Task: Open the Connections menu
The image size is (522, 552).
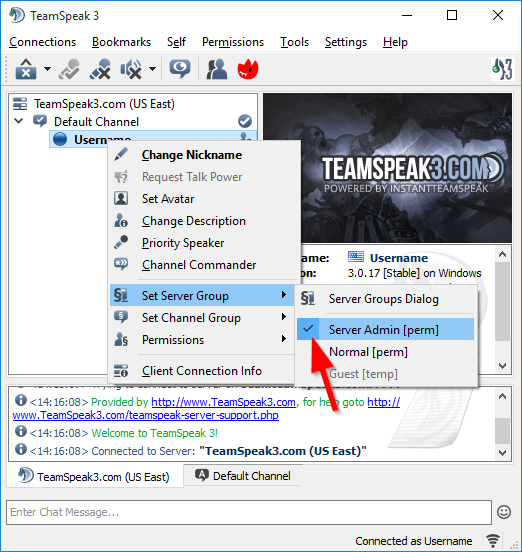Action: (x=43, y=42)
